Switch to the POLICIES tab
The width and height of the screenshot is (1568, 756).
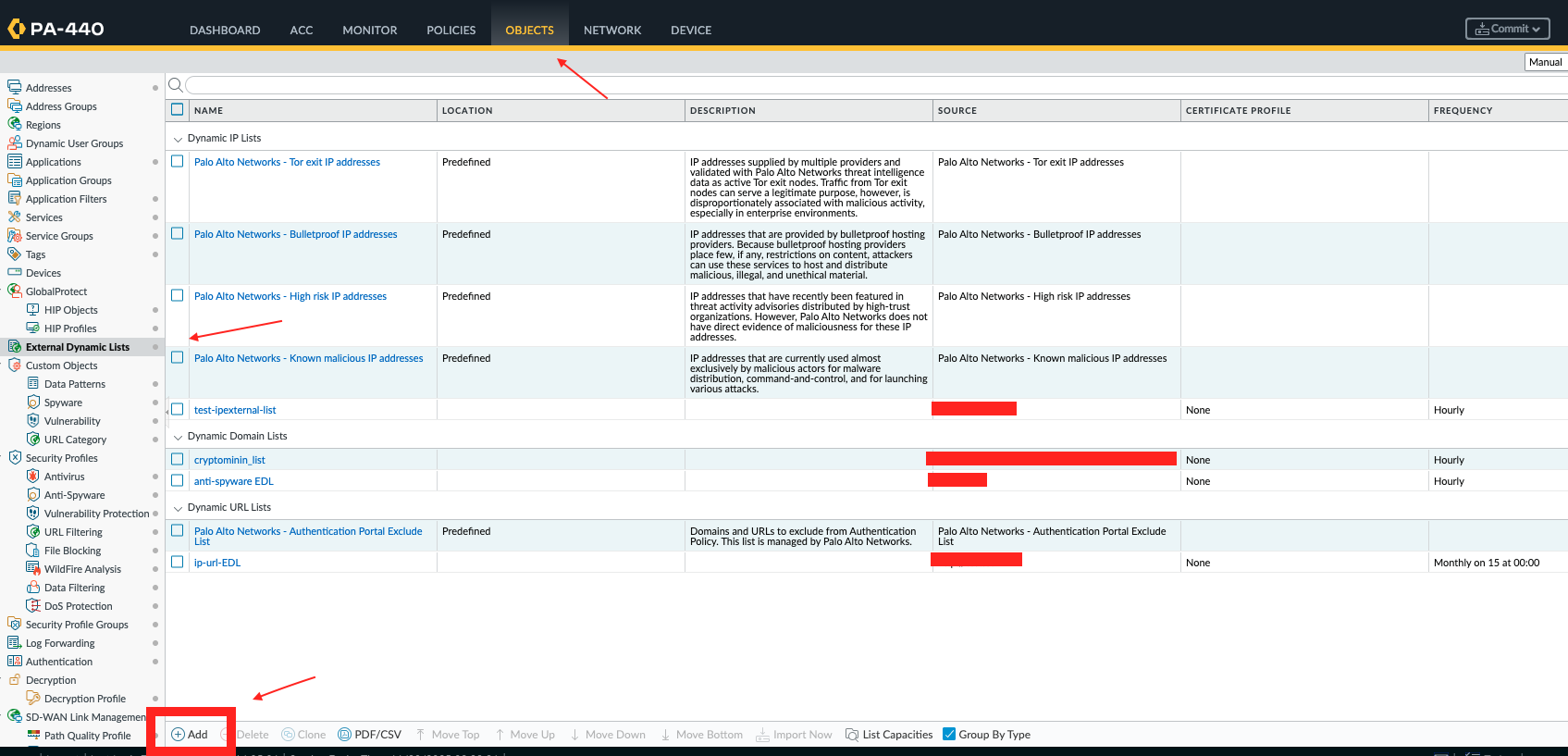451,30
